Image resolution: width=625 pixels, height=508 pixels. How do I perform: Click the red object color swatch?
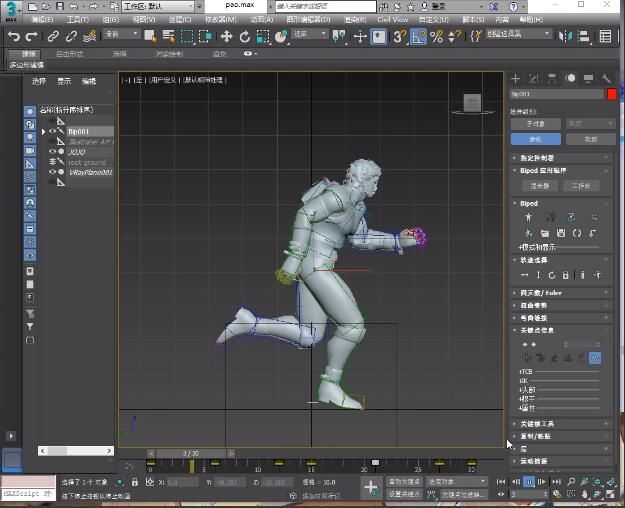pyautogui.click(x=611, y=94)
